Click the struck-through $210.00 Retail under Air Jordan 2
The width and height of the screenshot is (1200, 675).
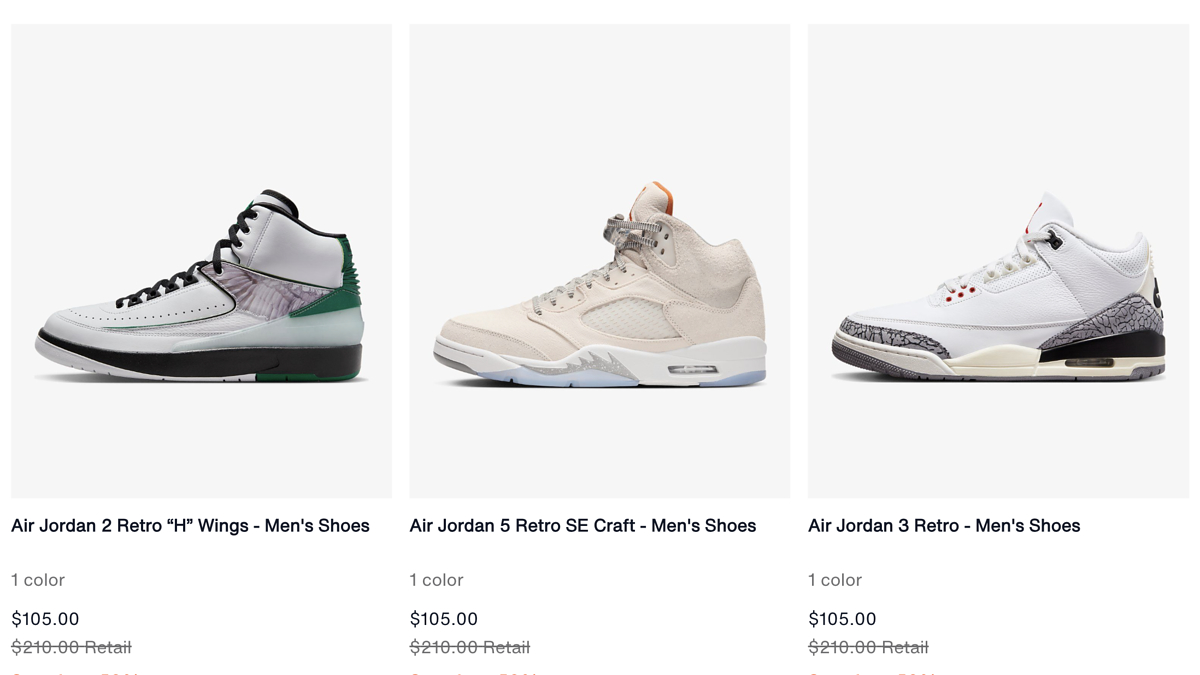(x=71, y=647)
